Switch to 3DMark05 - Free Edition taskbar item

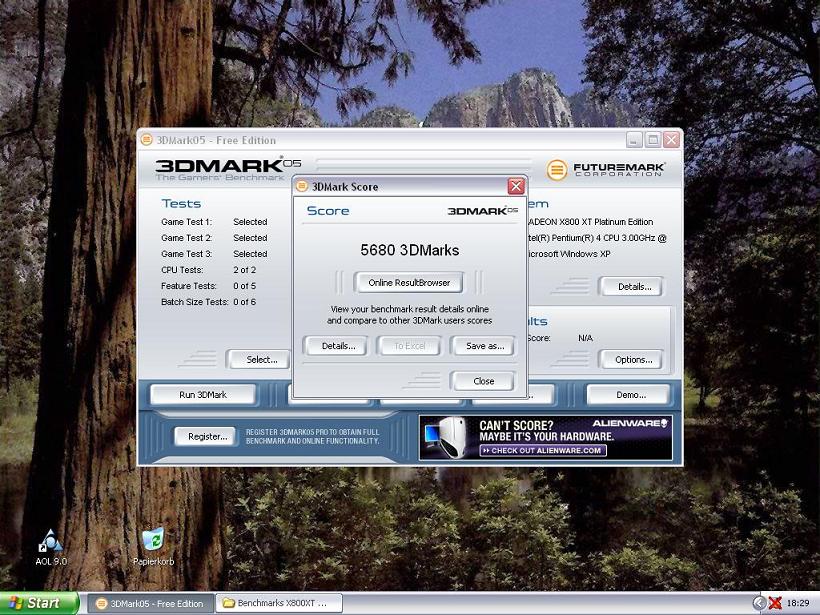[x=150, y=603]
